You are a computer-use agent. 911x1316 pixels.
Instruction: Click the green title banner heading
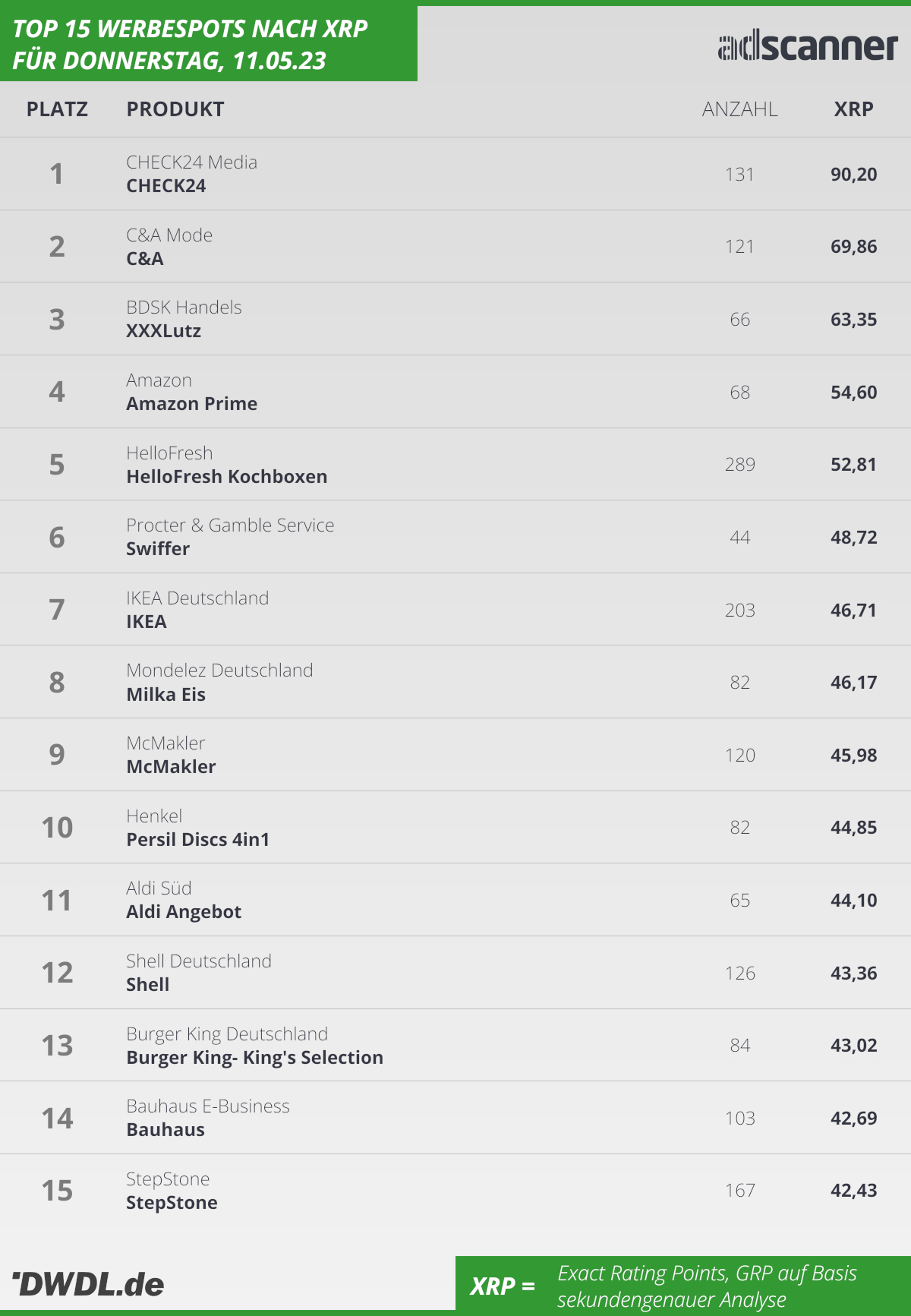tap(190, 44)
